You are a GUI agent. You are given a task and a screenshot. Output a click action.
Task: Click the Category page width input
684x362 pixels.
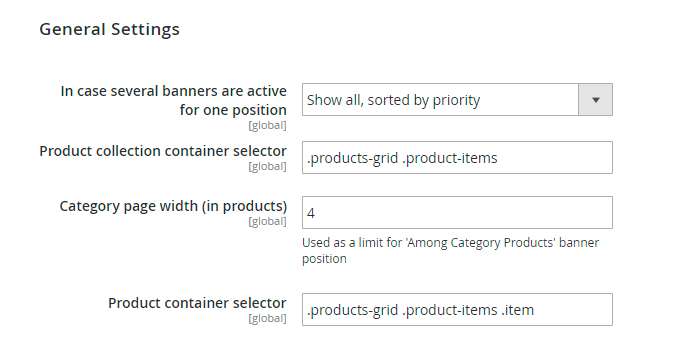point(457,212)
